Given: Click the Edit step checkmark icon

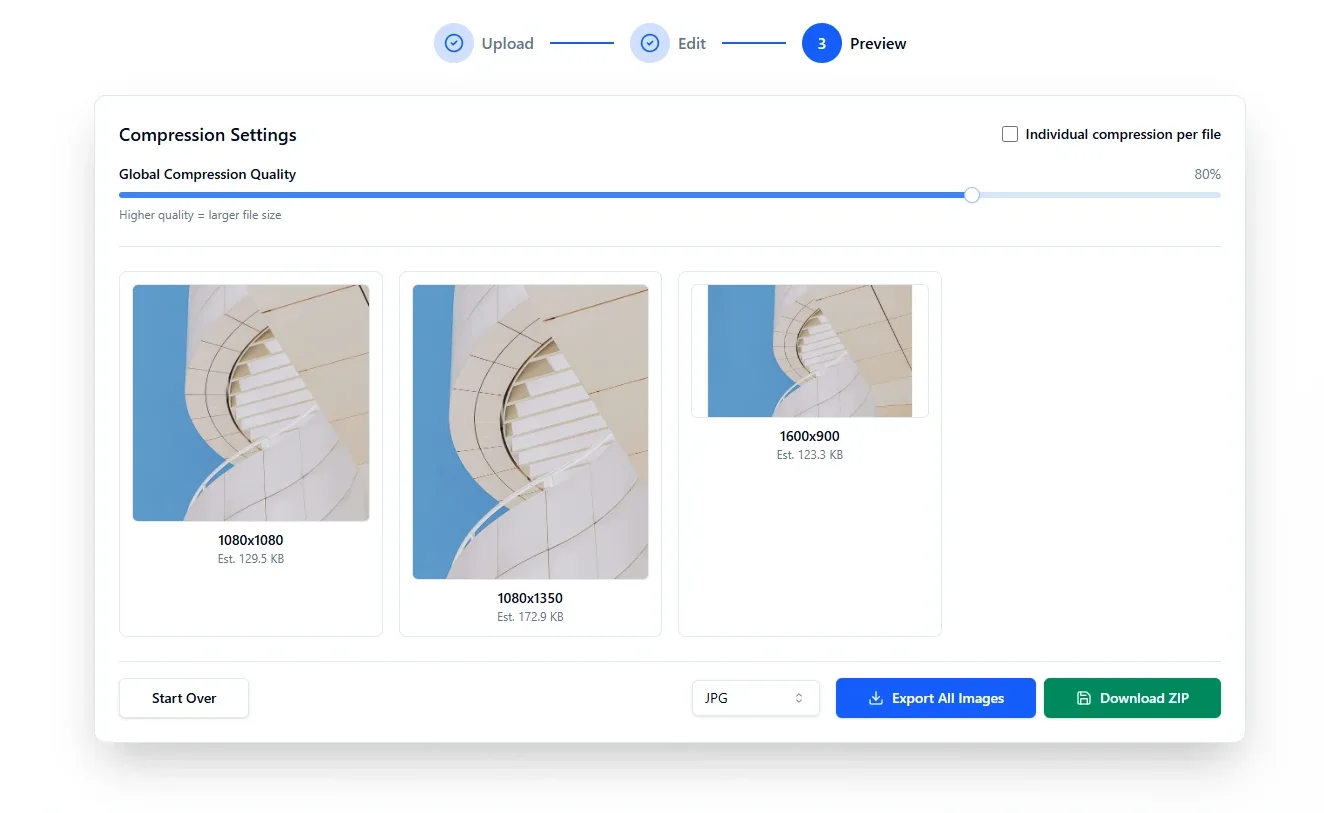Looking at the screenshot, I should (649, 43).
